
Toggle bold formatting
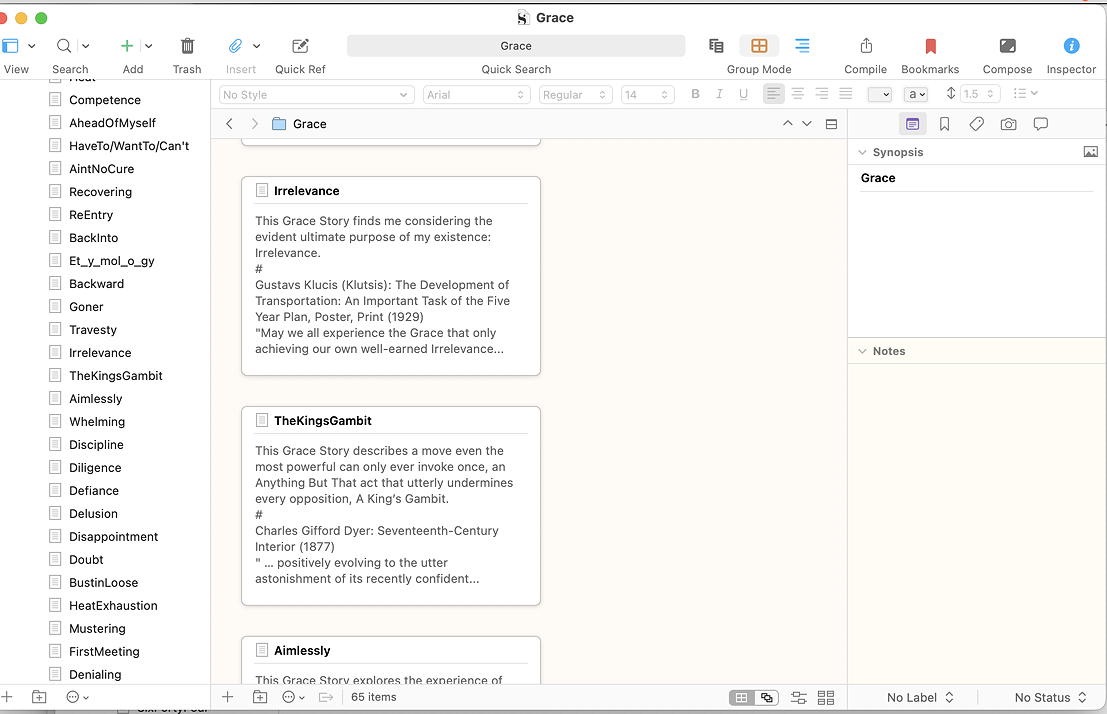tap(695, 94)
